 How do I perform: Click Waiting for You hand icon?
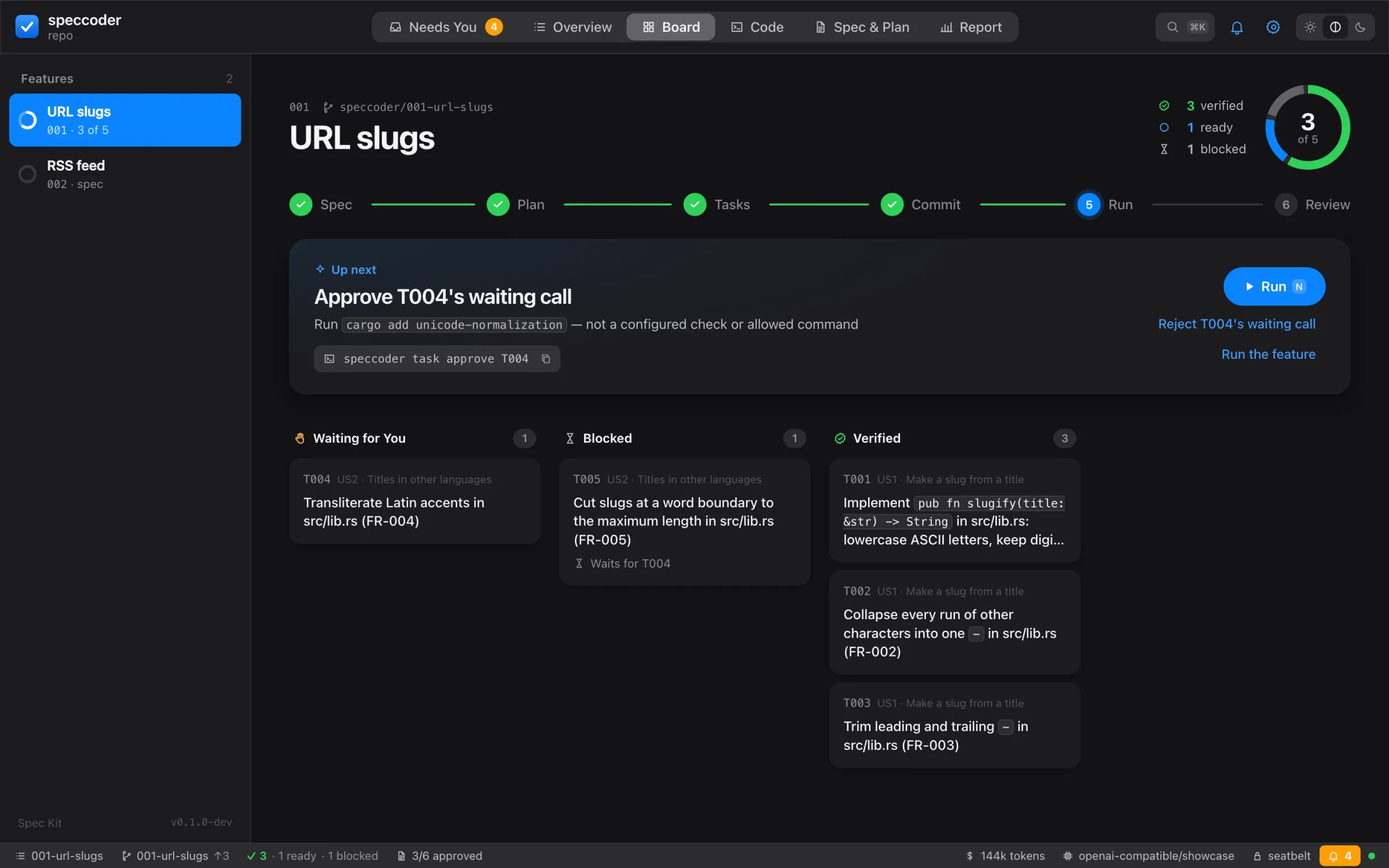click(x=300, y=438)
